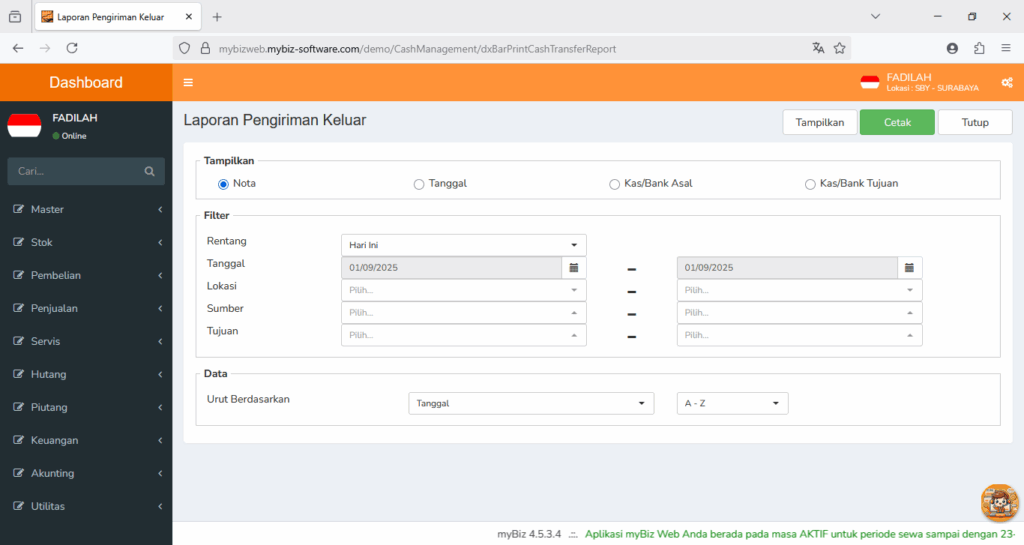Open the browser tab list chevron

click(x=876, y=16)
